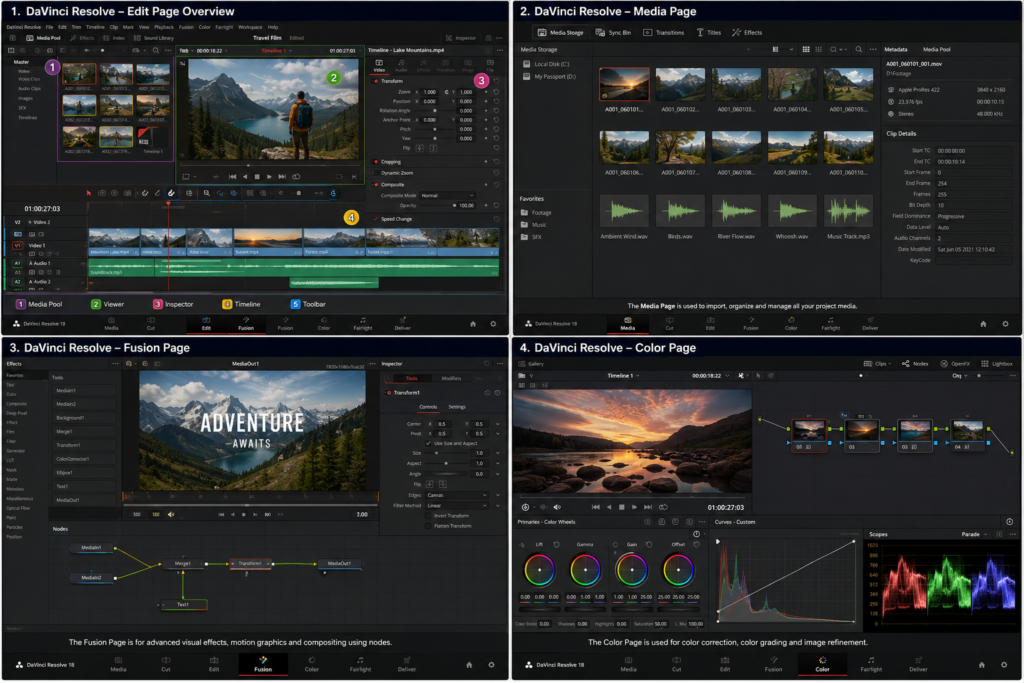
Task: Open three-dot options menu in Media Page toolbar
Action: [x=873, y=50]
